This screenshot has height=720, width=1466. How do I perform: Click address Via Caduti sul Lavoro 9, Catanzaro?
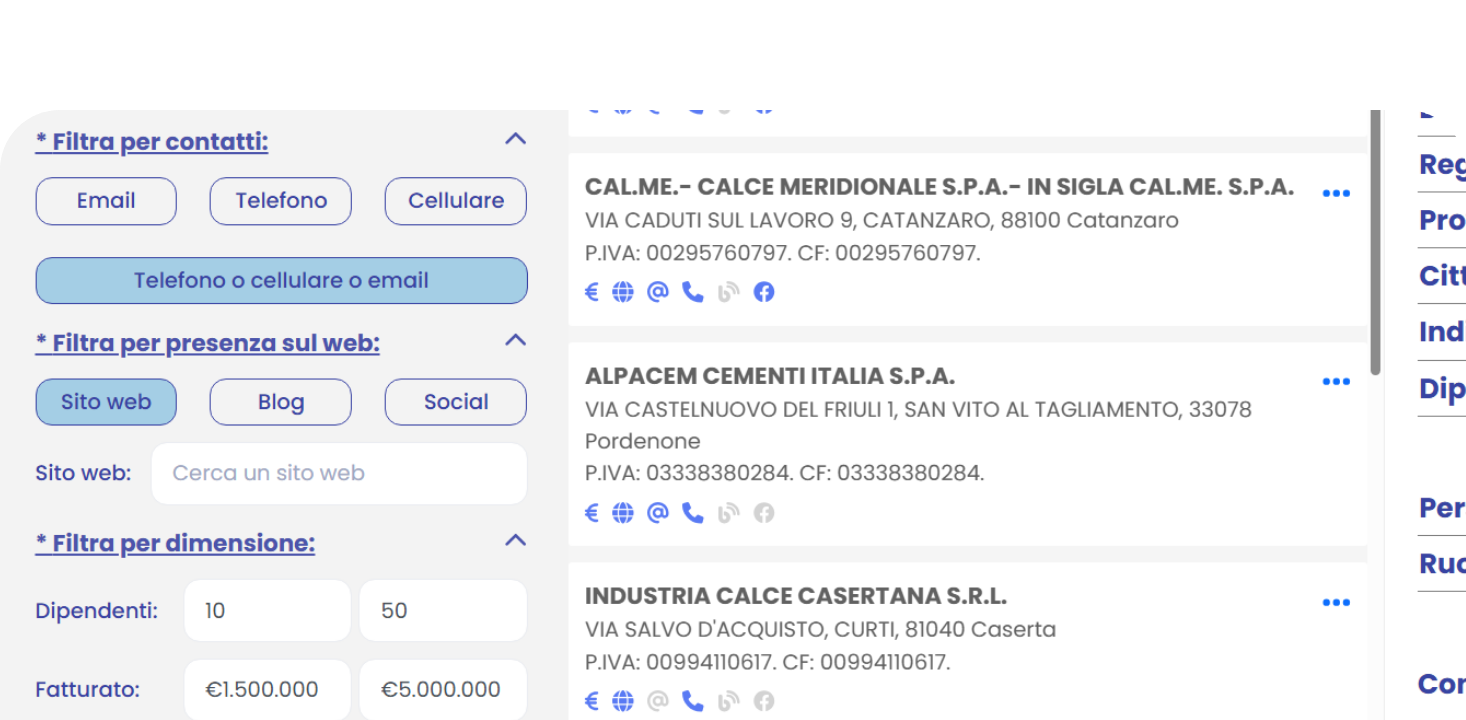pos(882,220)
